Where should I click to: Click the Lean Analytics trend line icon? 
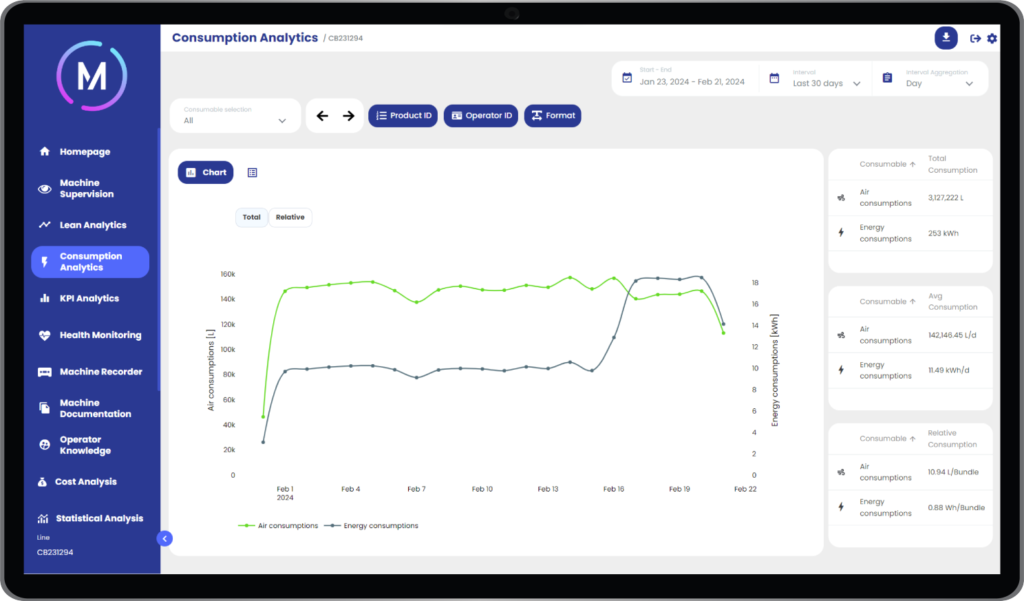coord(44,225)
